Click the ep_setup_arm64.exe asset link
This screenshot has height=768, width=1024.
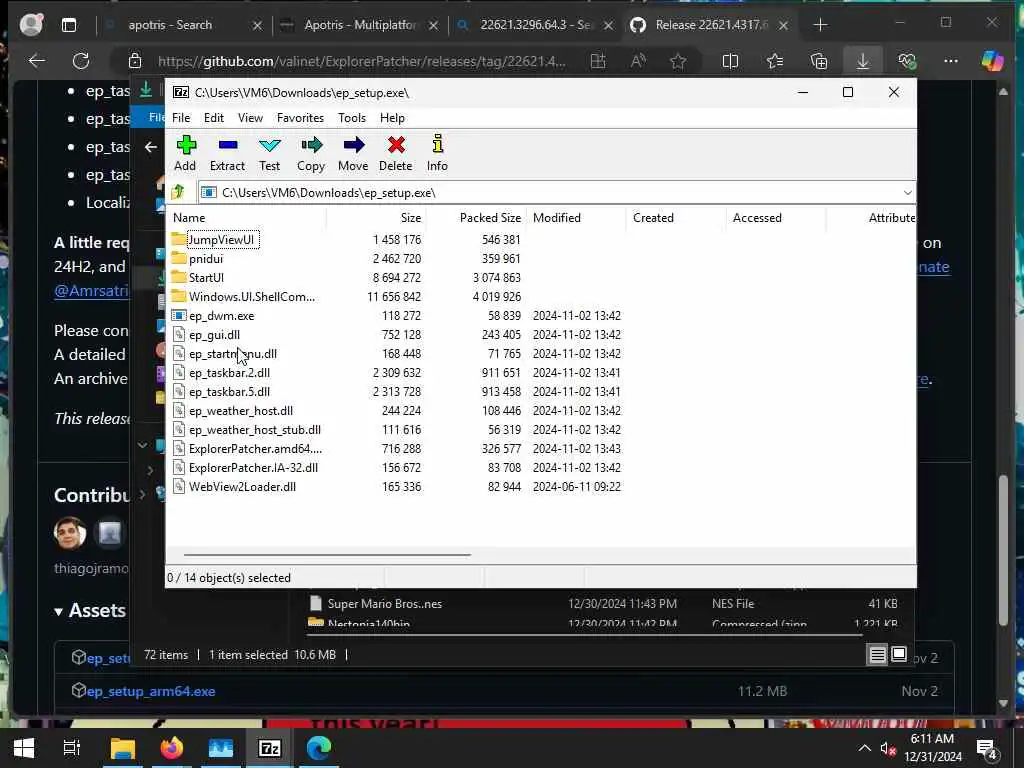point(150,691)
